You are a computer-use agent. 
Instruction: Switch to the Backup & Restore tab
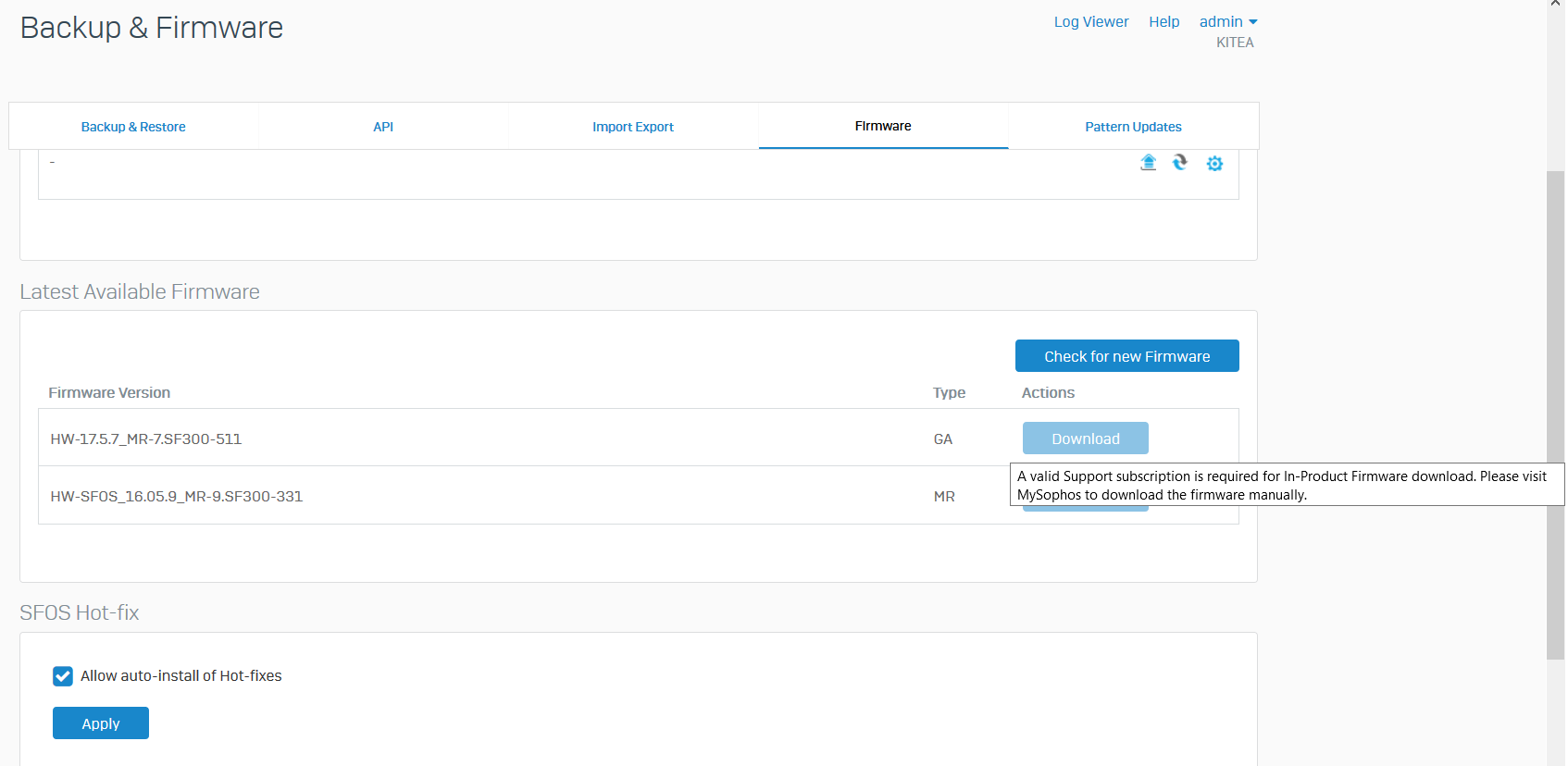[133, 127]
